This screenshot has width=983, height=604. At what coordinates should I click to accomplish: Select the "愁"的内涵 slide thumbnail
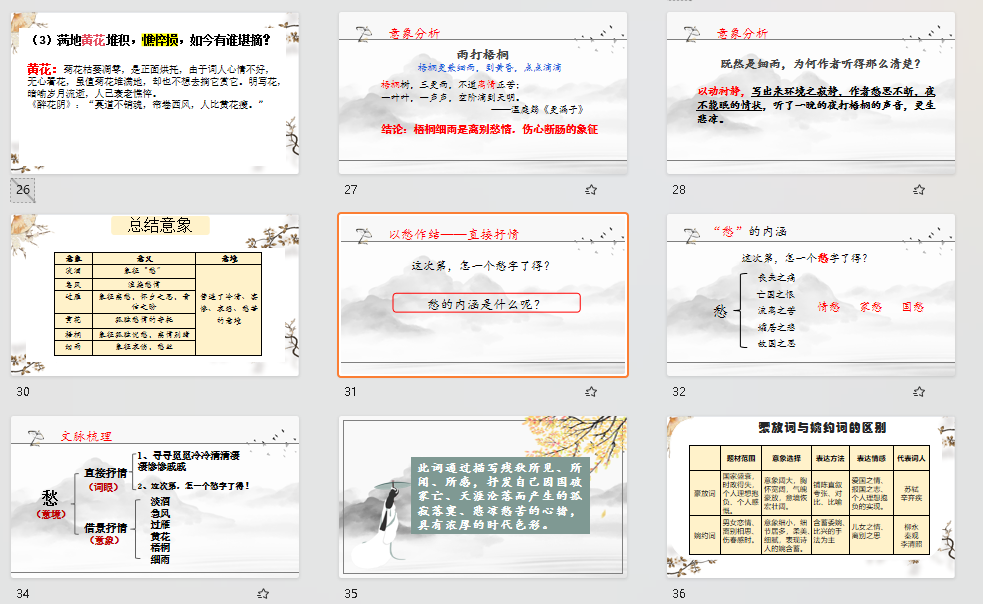[811, 295]
